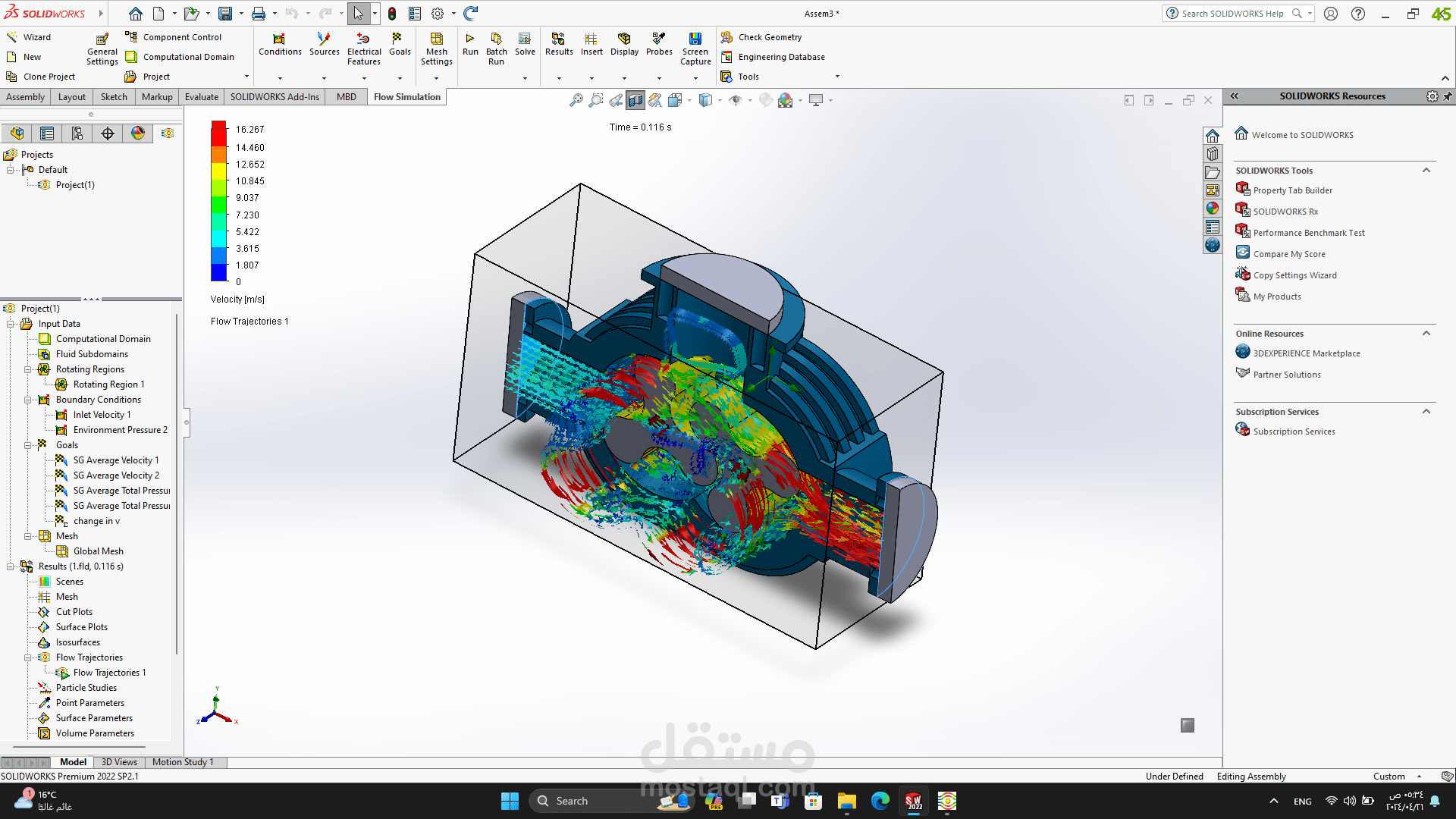
Task: Collapse the Goals tree node
Action: pos(28,445)
